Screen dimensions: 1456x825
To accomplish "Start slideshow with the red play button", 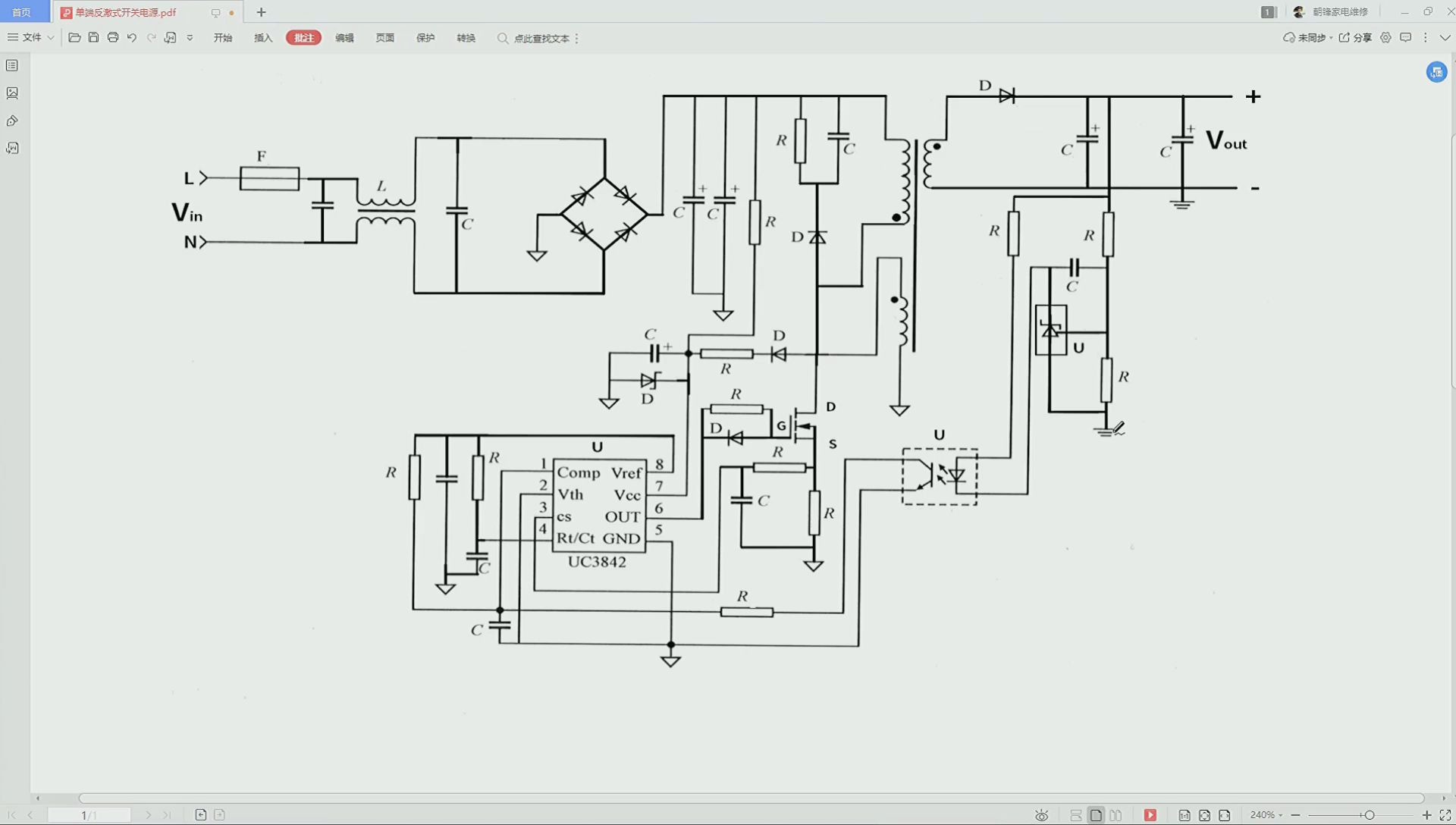I will click(x=1150, y=816).
